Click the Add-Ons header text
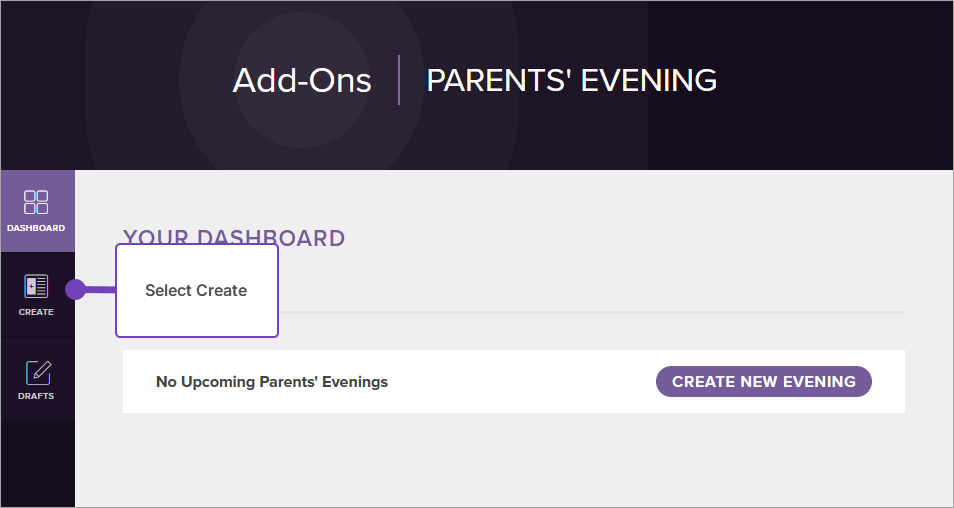The height and width of the screenshot is (508, 954). [302, 81]
